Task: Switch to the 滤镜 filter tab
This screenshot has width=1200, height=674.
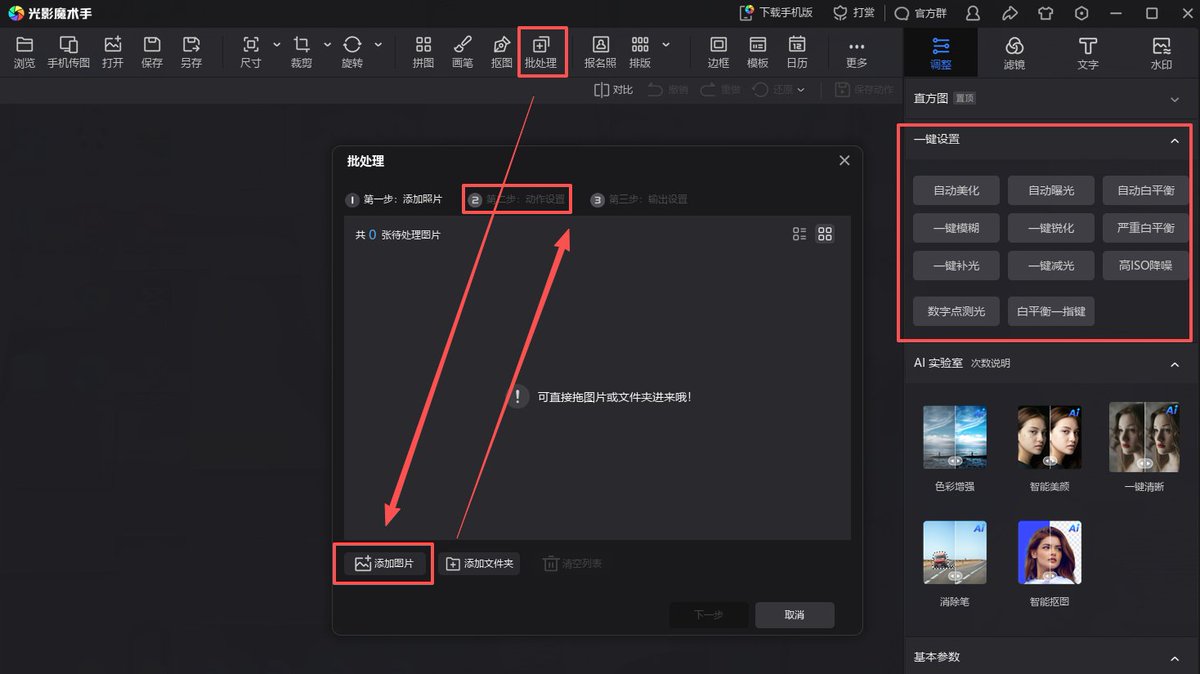Action: tap(1014, 52)
